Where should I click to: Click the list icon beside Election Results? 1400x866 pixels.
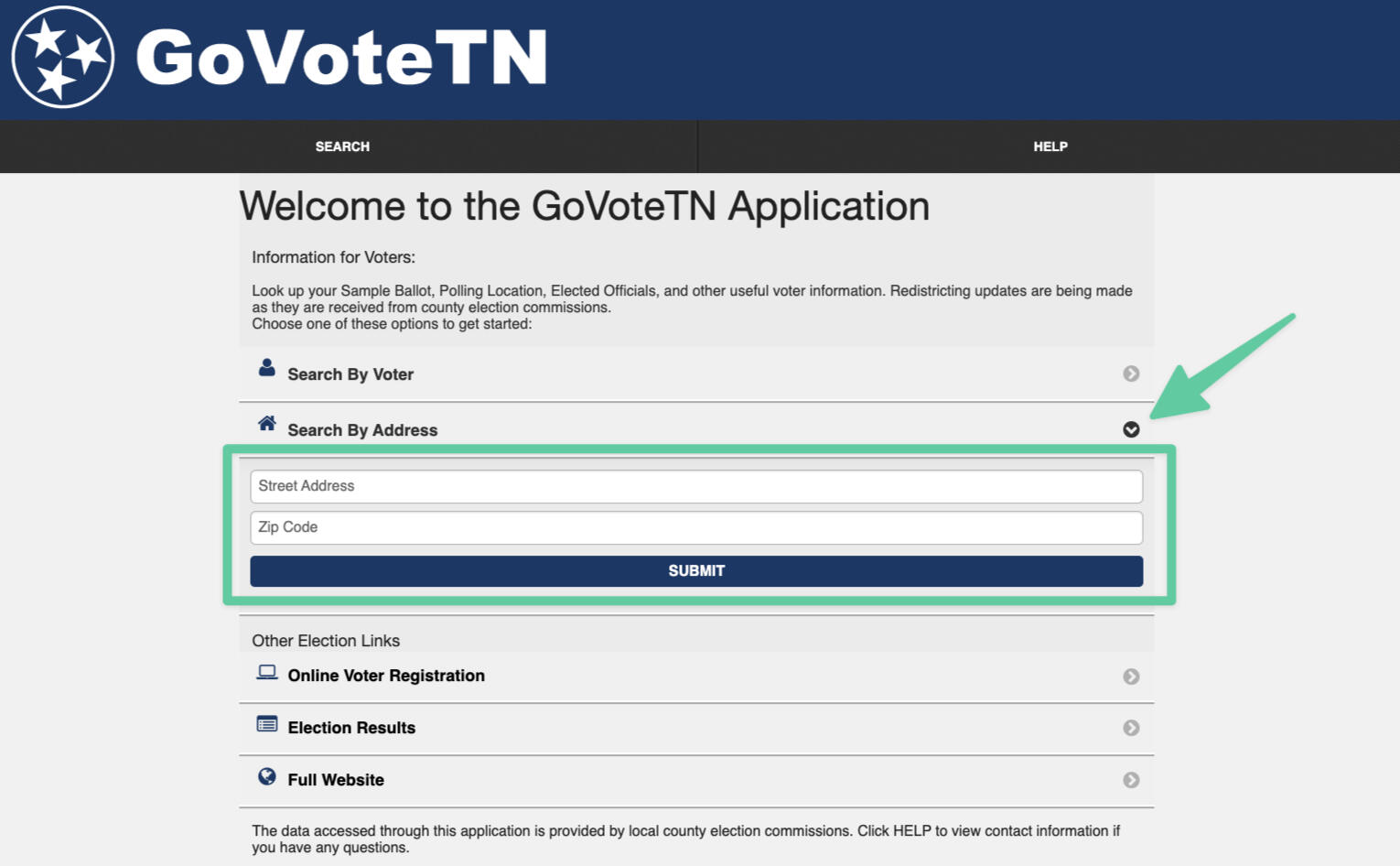click(x=266, y=724)
